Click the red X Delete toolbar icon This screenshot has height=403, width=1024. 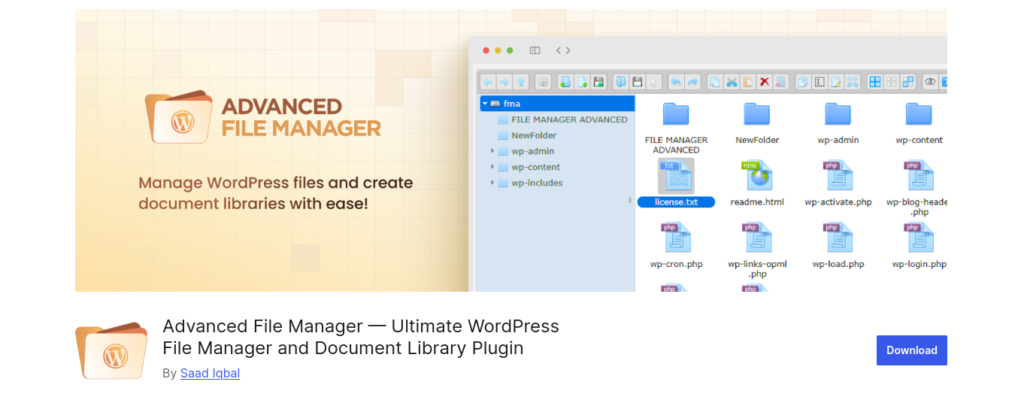click(764, 82)
